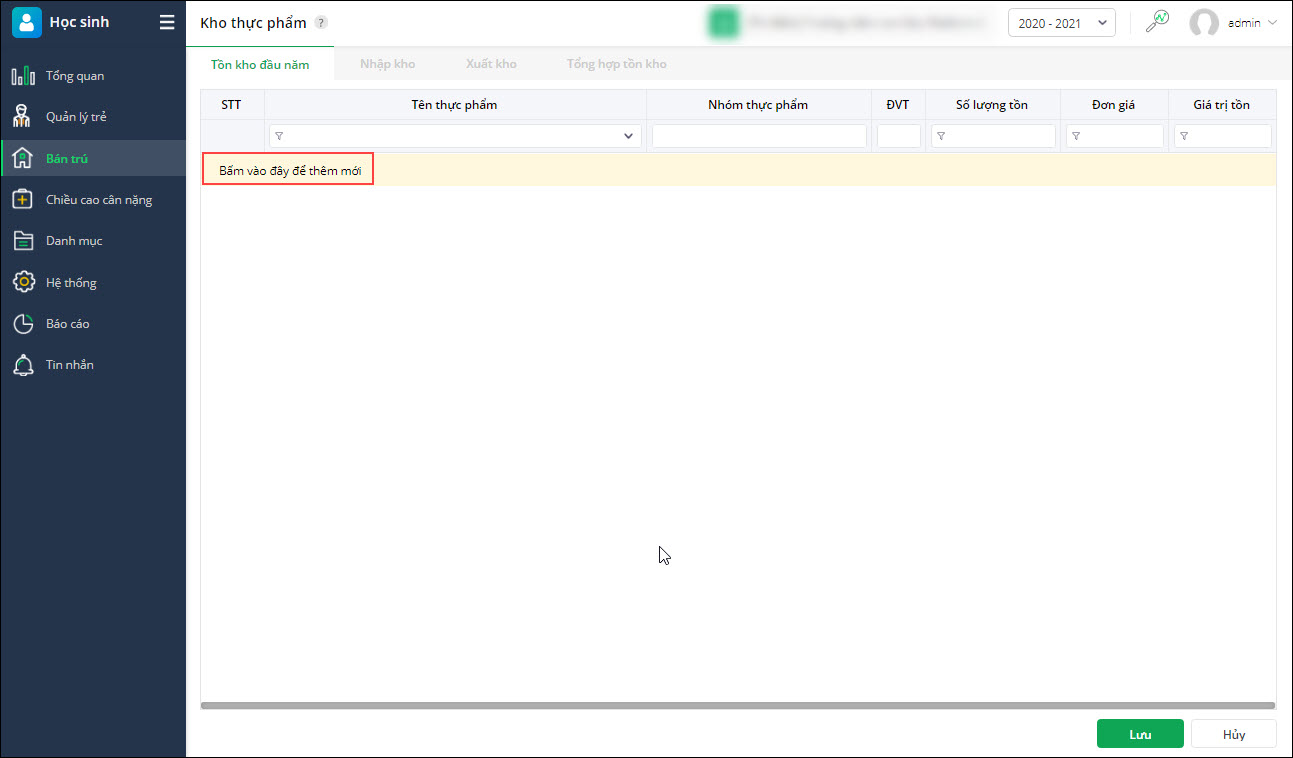Click the ĐVT filter input
The image size is (1293, 758).
click(x=898, y=136)
